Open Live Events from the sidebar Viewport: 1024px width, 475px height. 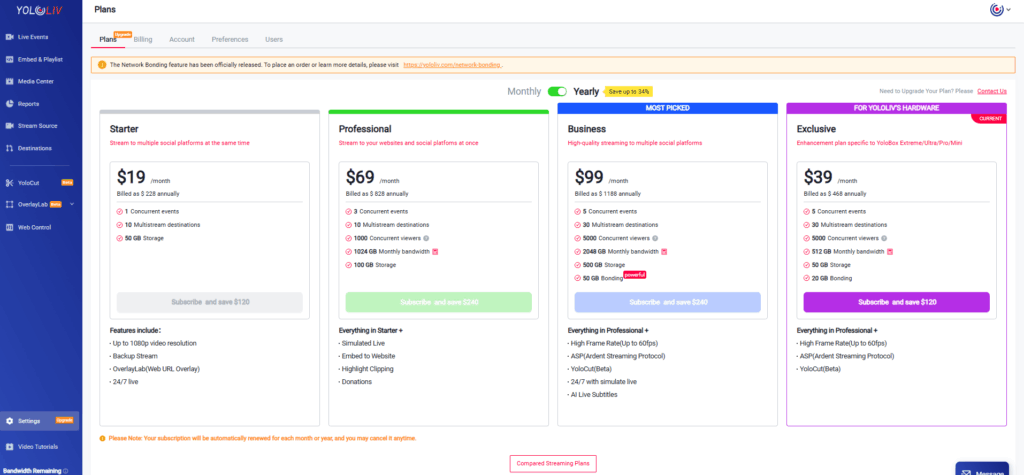[x=32, y=37]
